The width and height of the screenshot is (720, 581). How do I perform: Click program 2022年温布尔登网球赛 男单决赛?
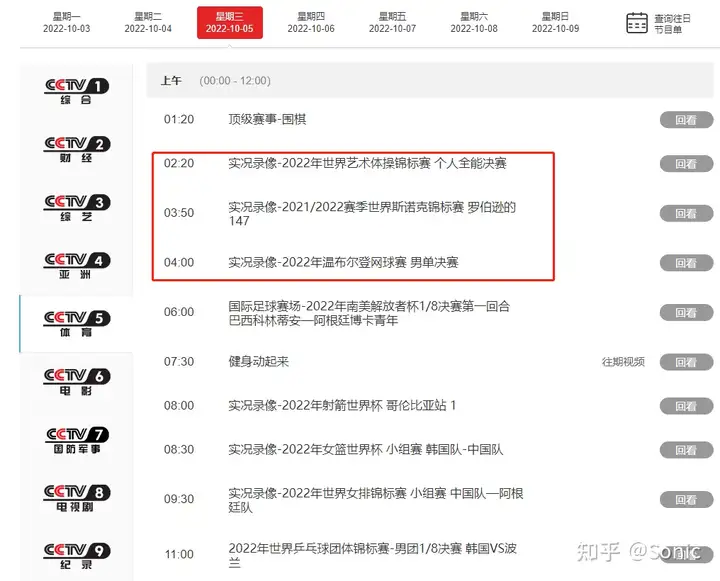point(343,262)
